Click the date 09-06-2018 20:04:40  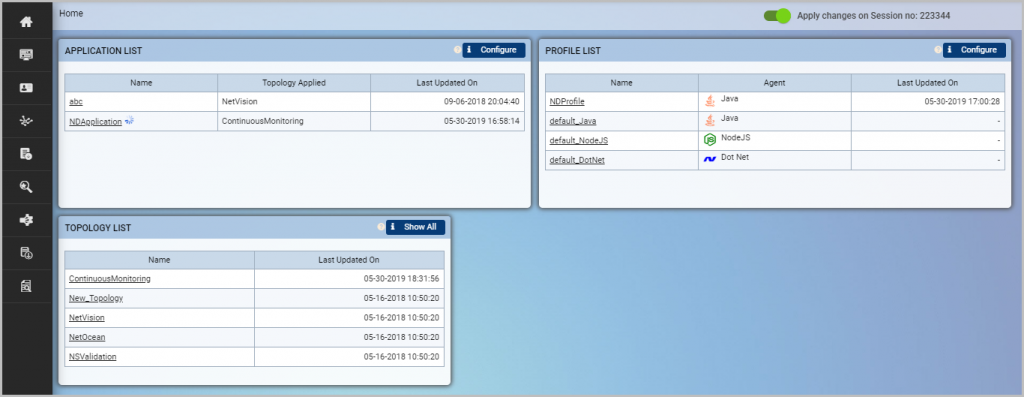(x=482, y=102)
